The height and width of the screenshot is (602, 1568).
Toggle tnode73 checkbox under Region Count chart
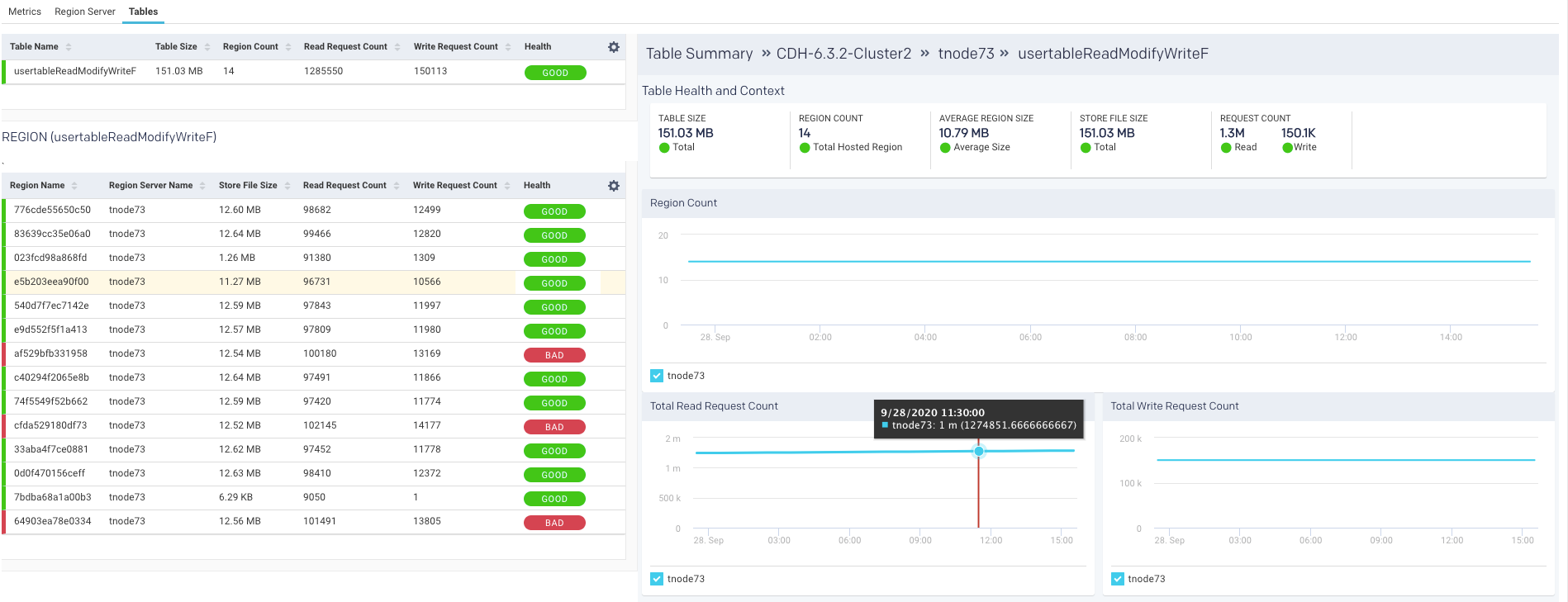657,376
